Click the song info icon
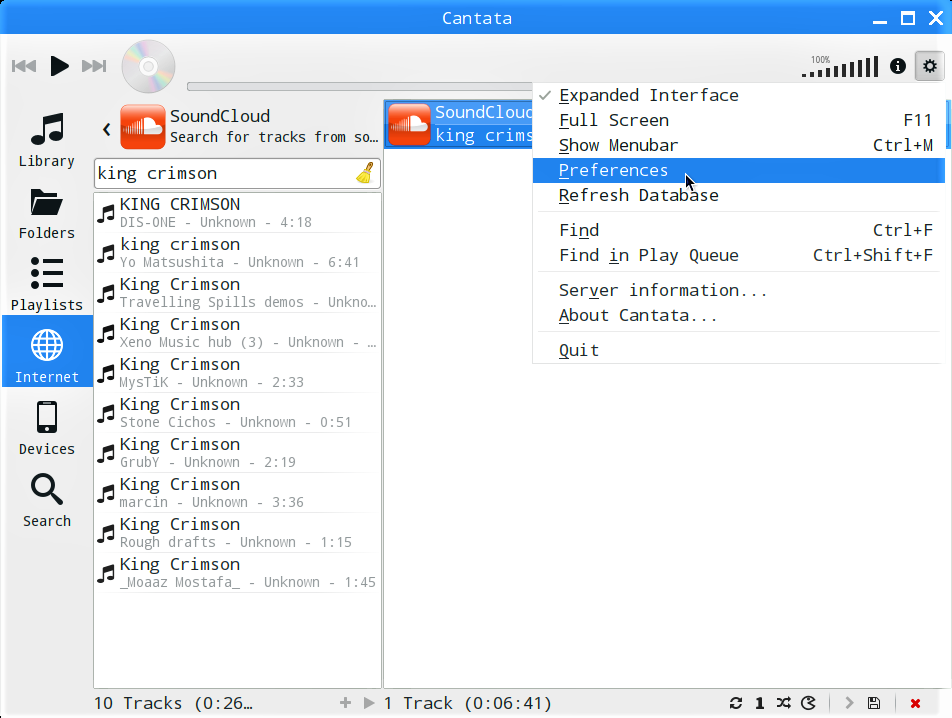 click(898, 66)
